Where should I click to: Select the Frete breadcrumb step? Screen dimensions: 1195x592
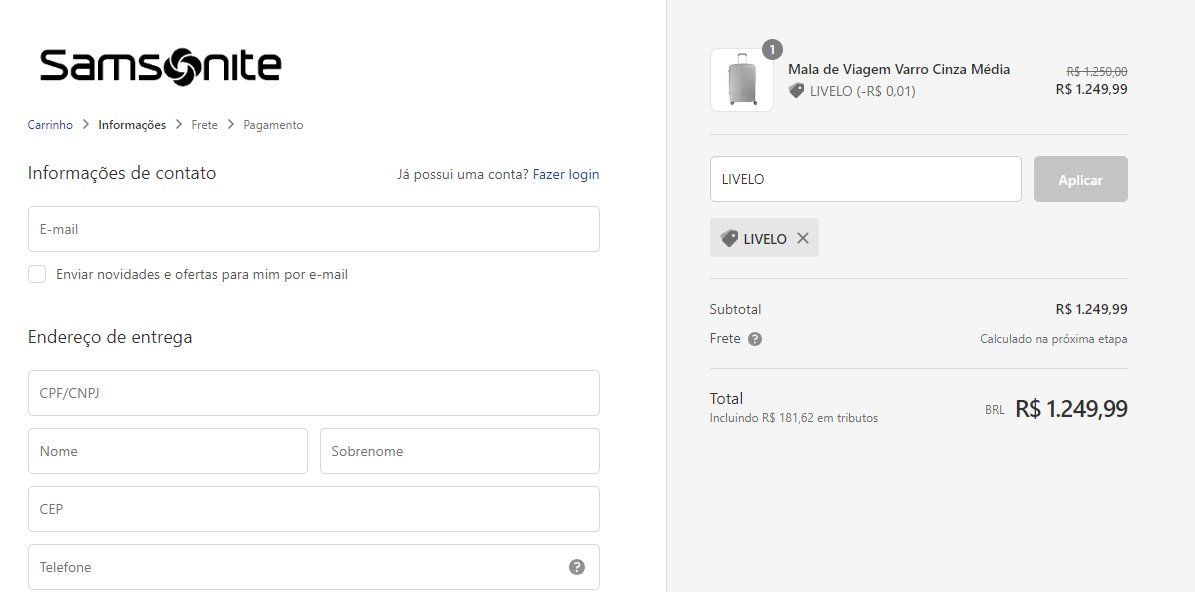pyautogui.click(x=204, y=125)
